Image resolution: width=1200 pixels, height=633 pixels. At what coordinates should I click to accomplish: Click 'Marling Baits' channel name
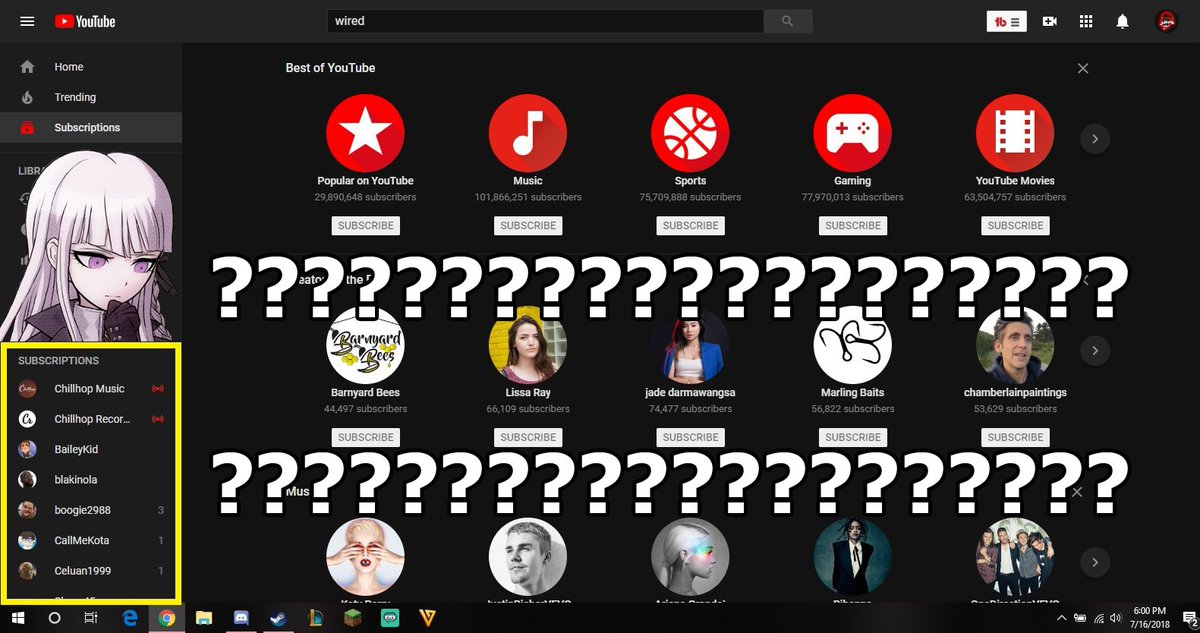pos(852,393)
